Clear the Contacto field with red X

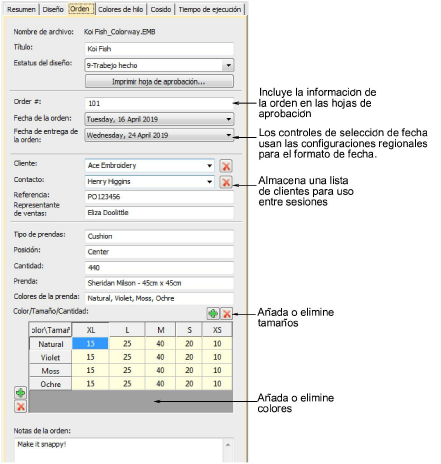(226, 182)
